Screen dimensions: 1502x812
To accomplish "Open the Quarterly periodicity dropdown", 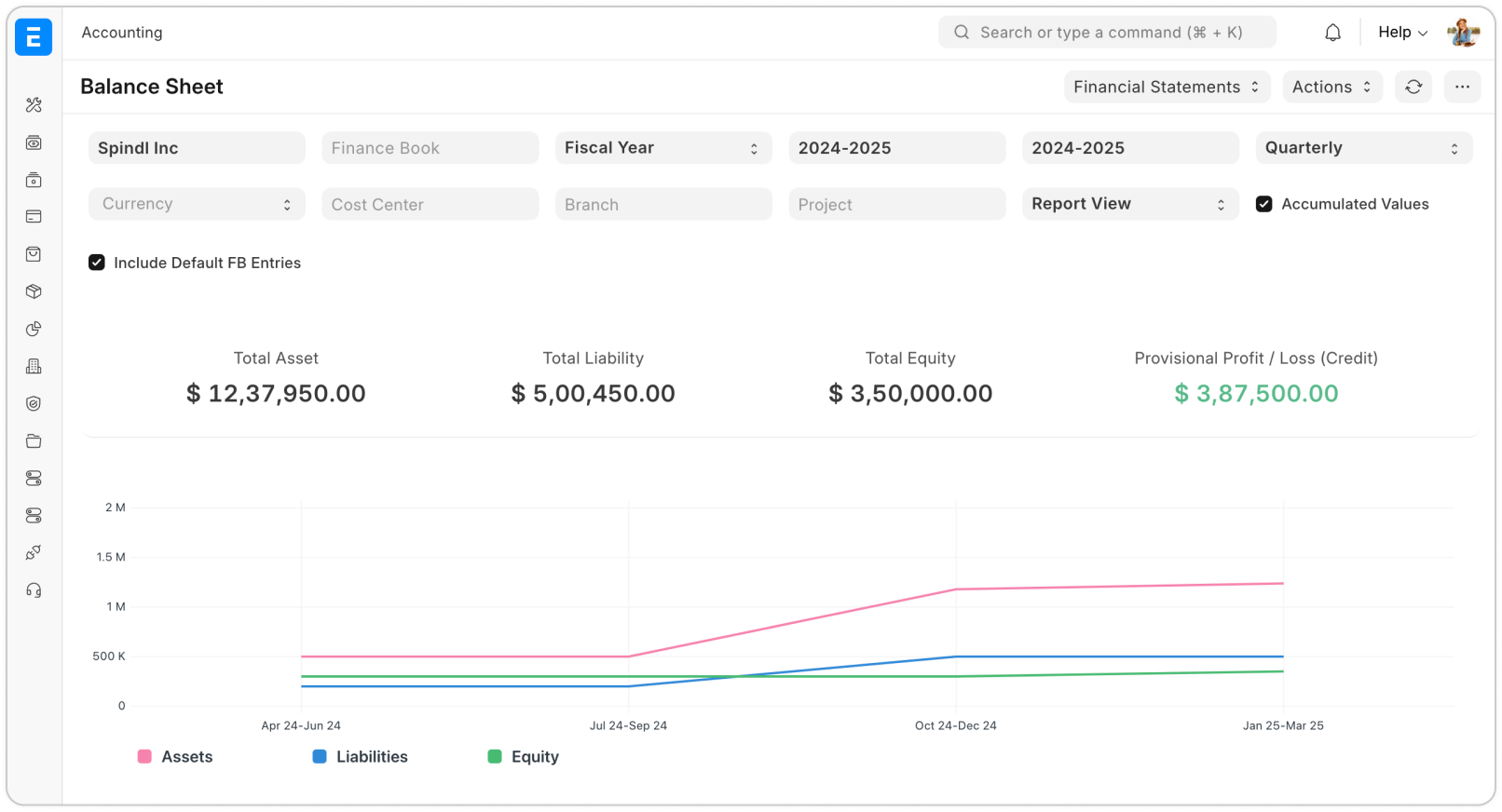I will tap(1362, 148).
